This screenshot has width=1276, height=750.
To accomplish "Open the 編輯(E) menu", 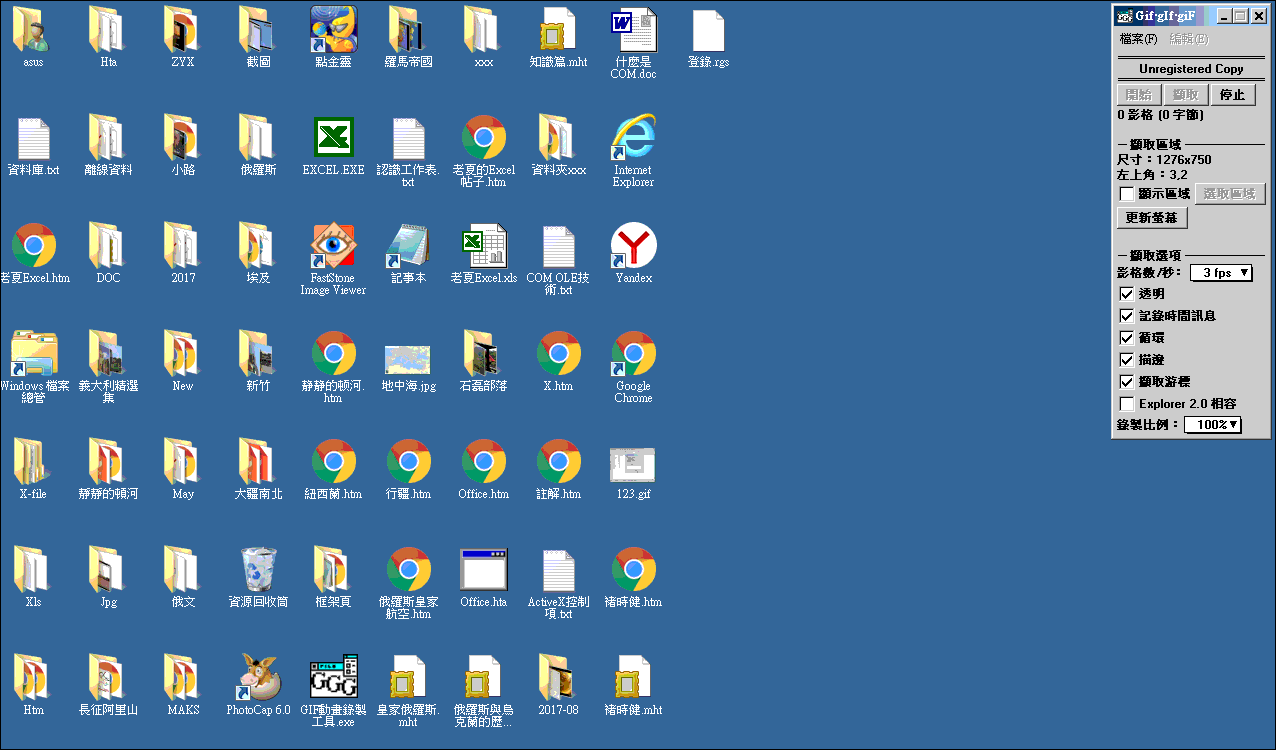I will pyautogui.click(x=1189, y=39).
